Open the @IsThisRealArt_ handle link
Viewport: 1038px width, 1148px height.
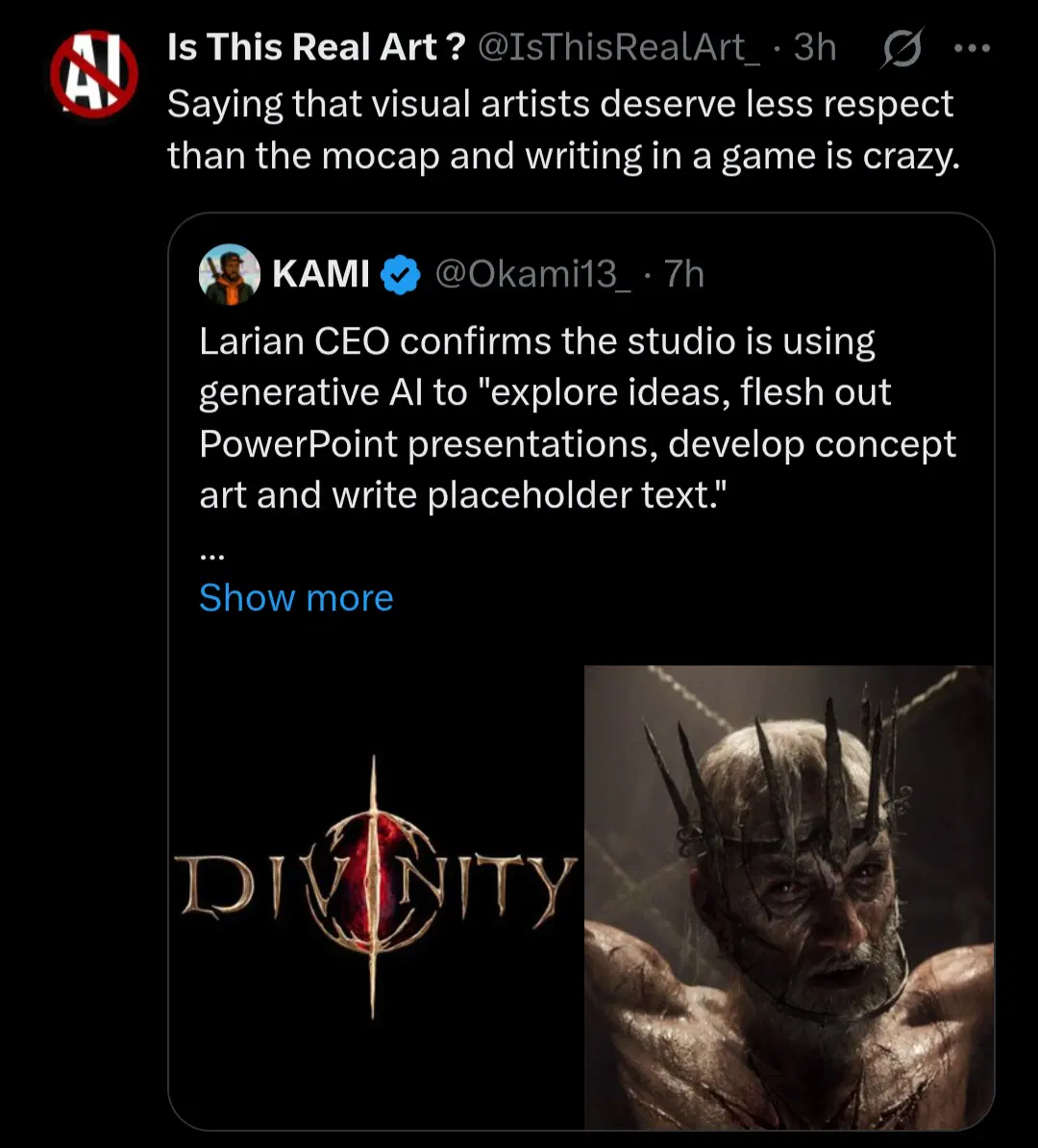618,47
